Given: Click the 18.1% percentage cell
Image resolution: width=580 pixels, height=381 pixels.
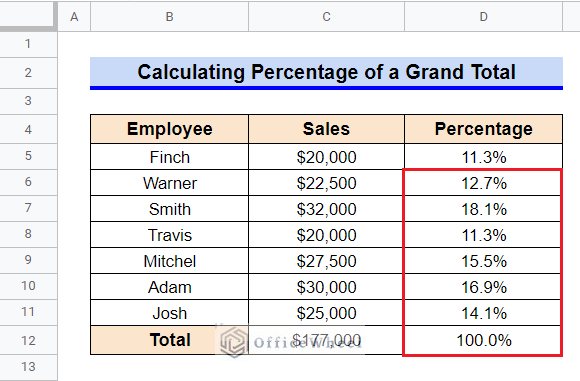Looking at the screenshot, I should 483,209.
